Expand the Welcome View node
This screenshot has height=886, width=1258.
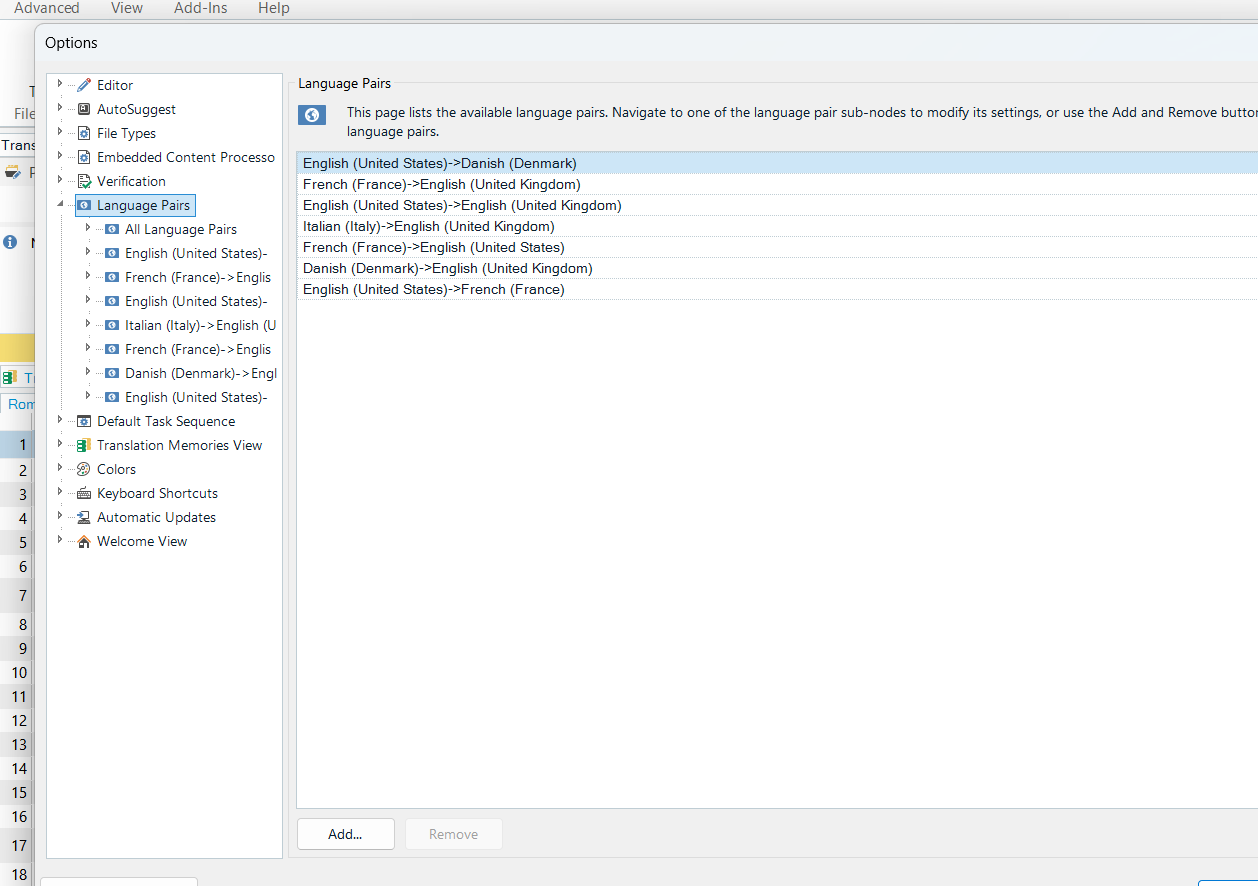[60, 540]
